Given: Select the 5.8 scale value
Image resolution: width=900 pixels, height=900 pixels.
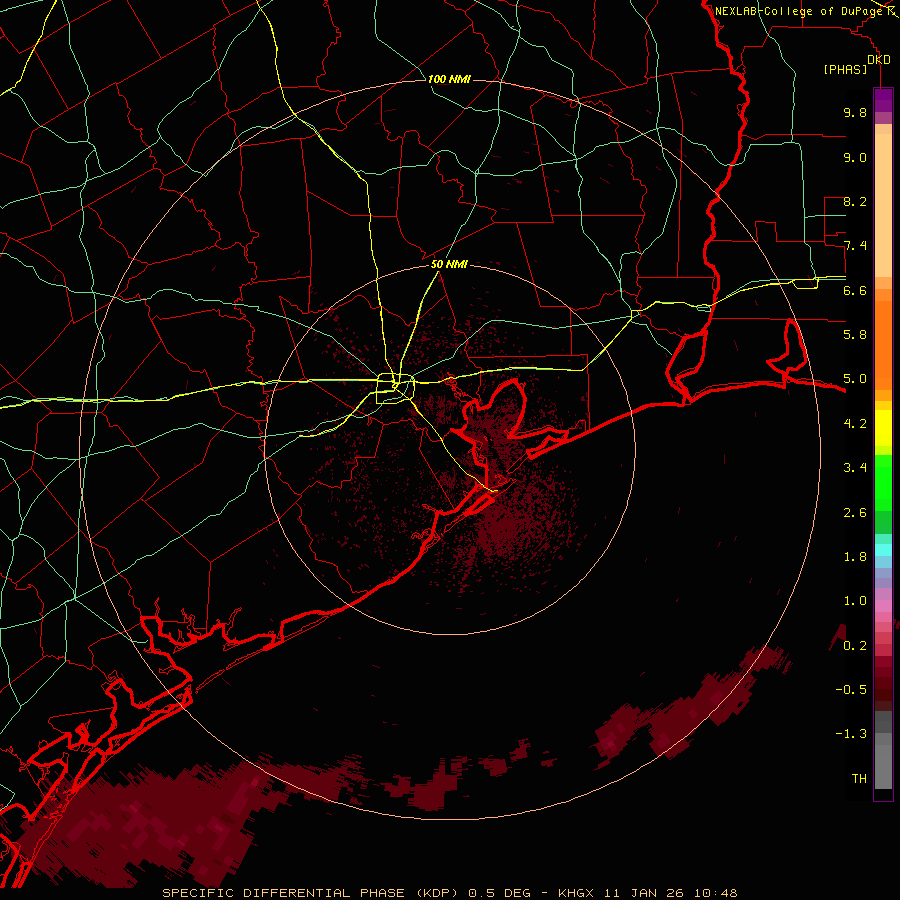Looking at the screenshot, I should [855, 335].
